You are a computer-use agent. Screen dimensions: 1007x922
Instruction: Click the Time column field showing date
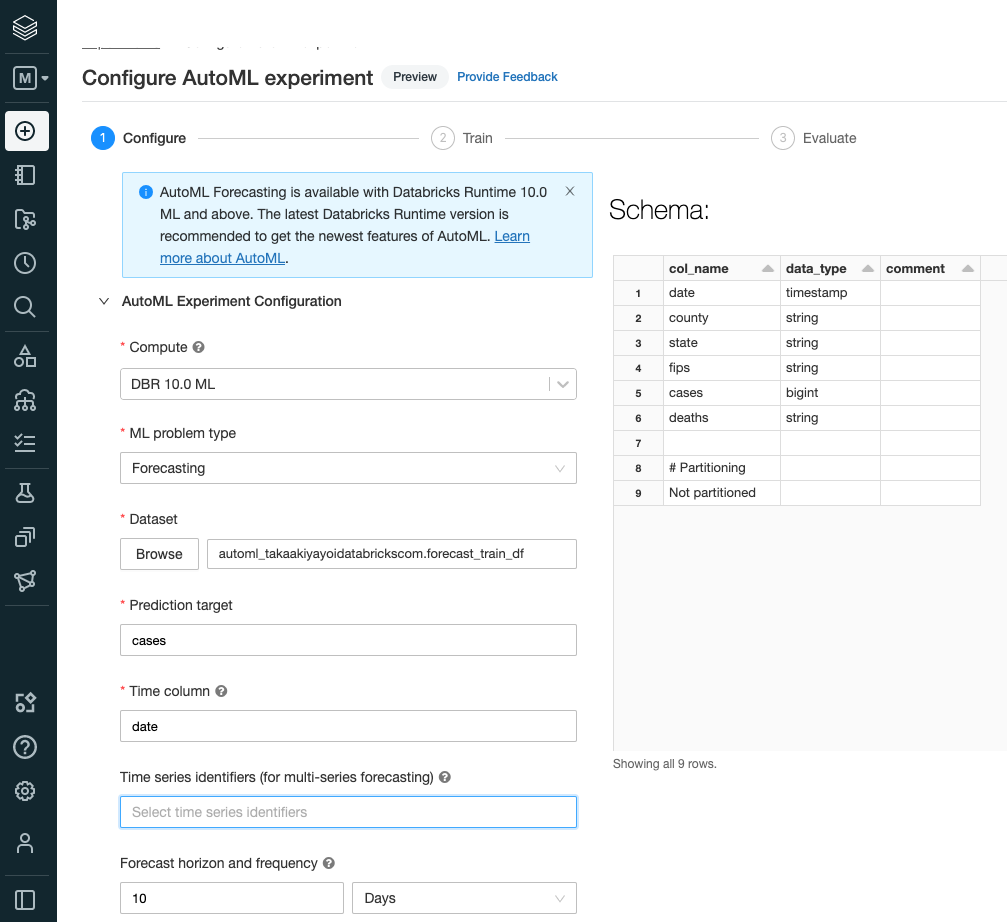(x=348, y=726)
